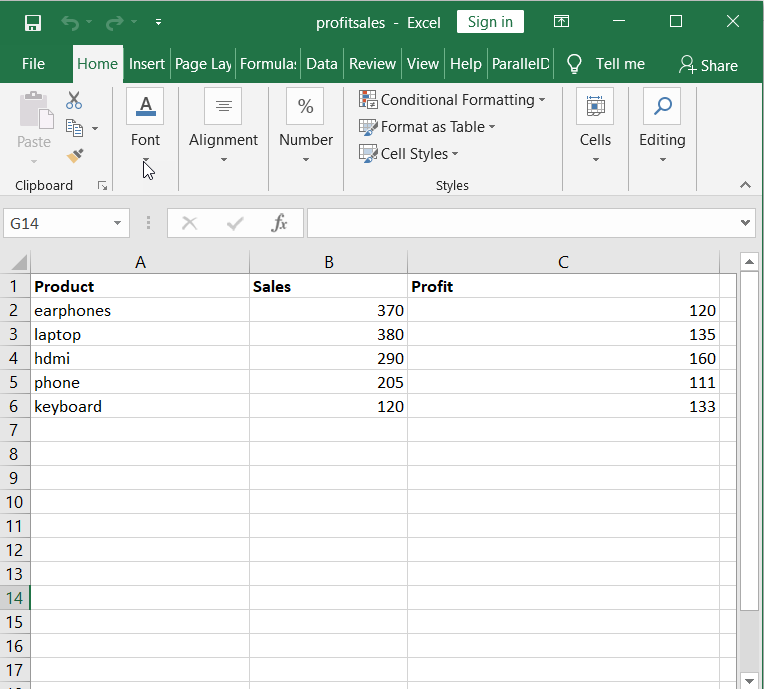Open the Clipboard dialog launcher

102,186
